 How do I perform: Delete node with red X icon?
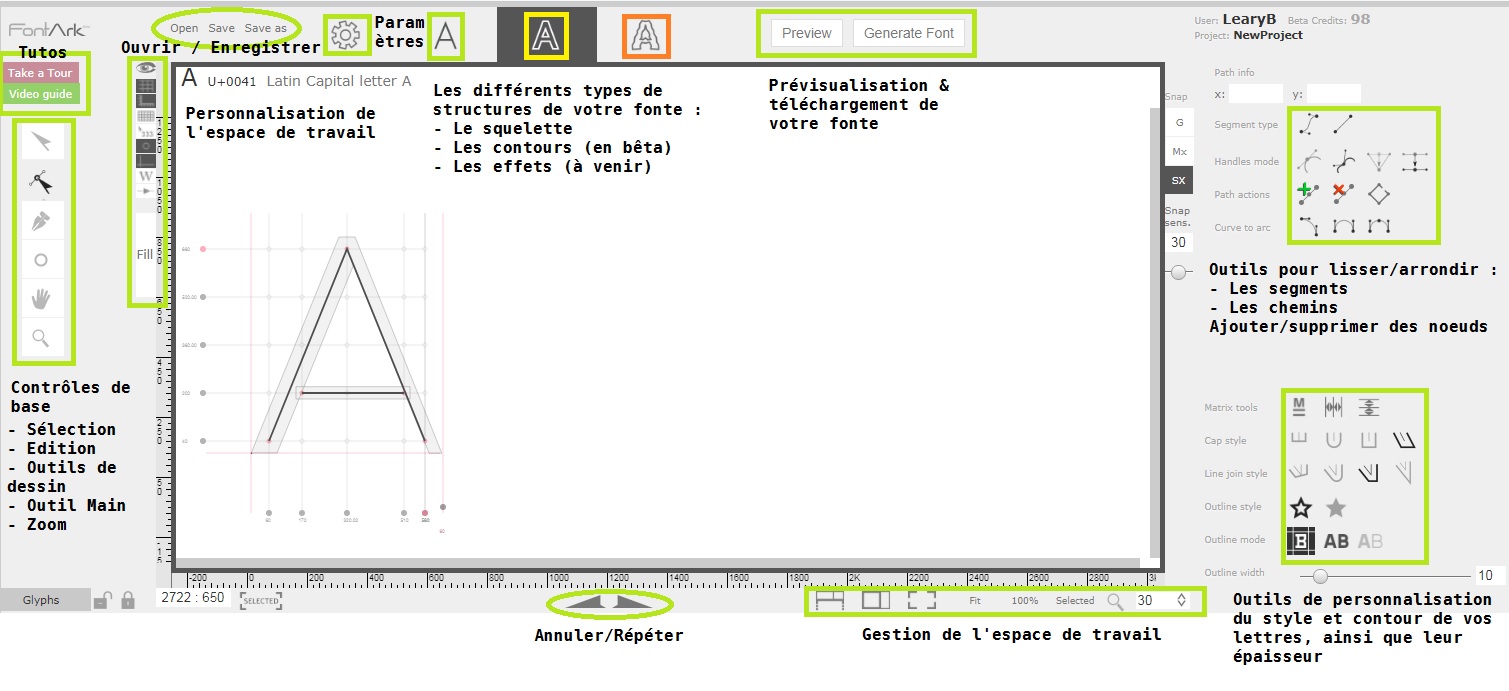coord(1344,193)
